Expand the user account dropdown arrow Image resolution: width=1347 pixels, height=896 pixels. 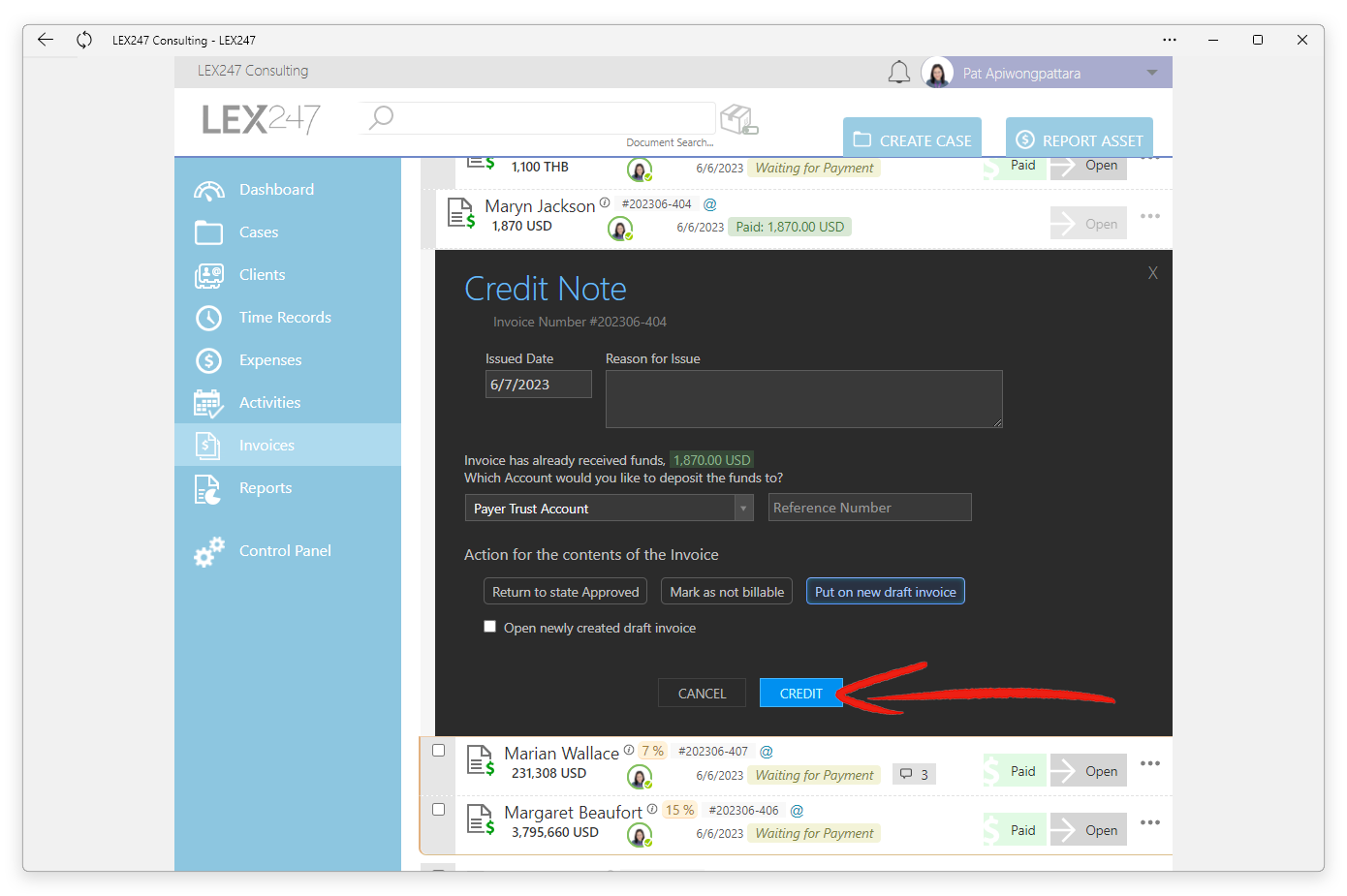point(1152,73)
